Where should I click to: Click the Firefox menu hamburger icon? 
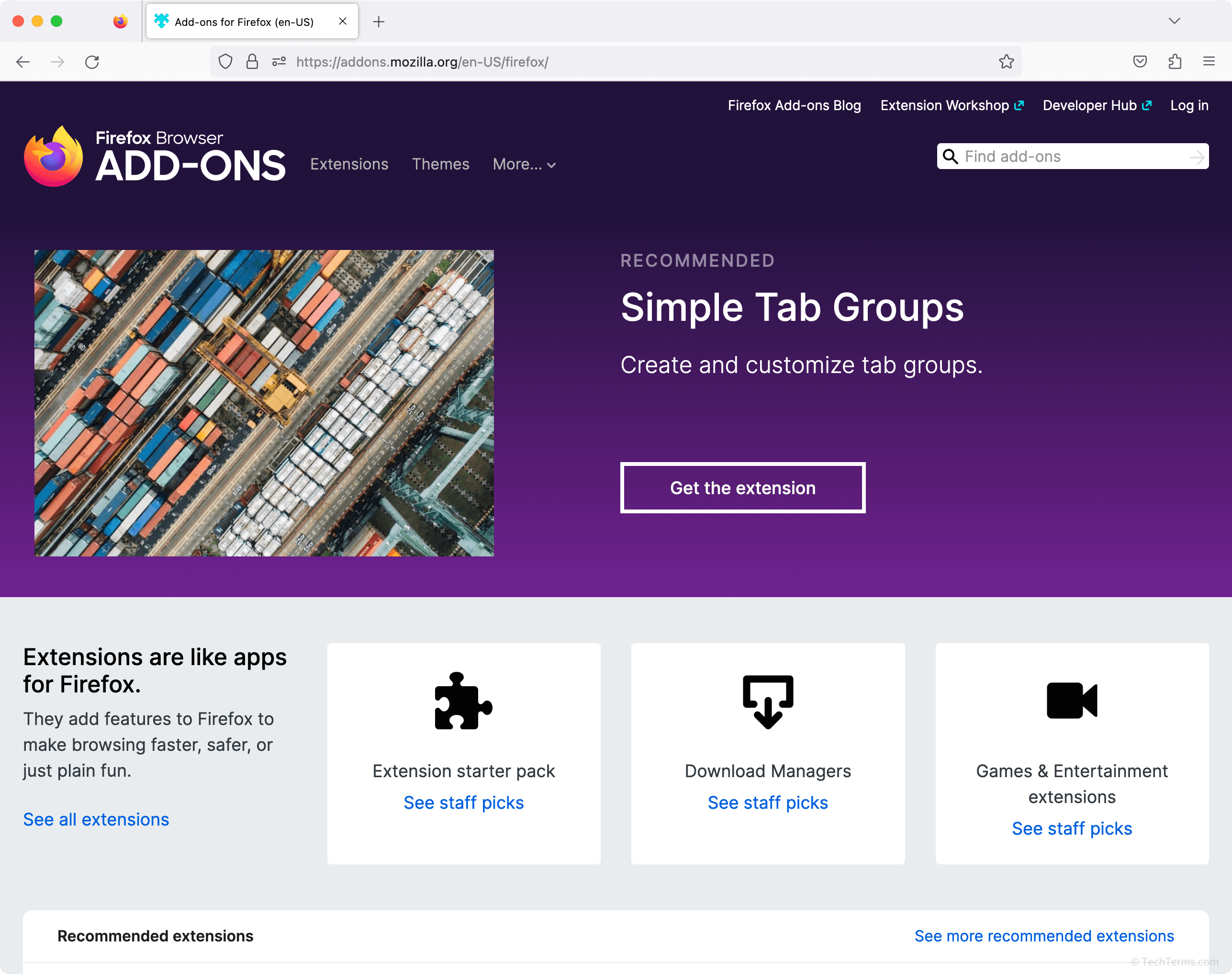click(x=1209, y=62)
